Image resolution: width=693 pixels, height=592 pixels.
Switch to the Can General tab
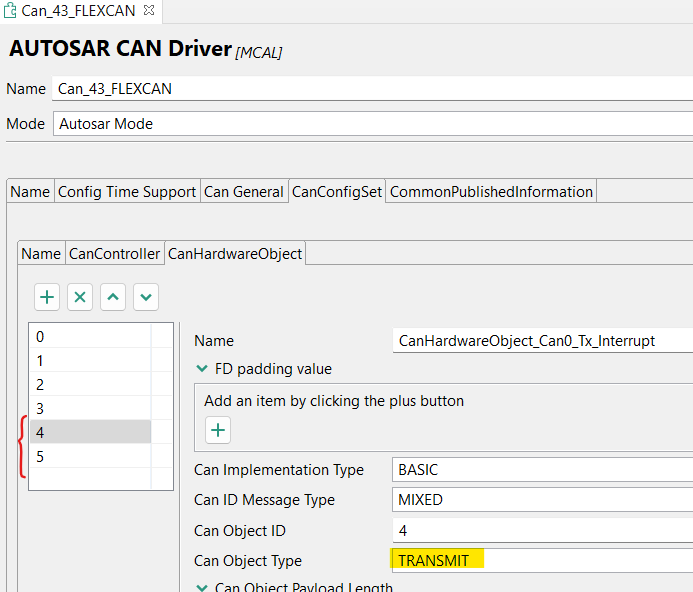pos(244,191)
